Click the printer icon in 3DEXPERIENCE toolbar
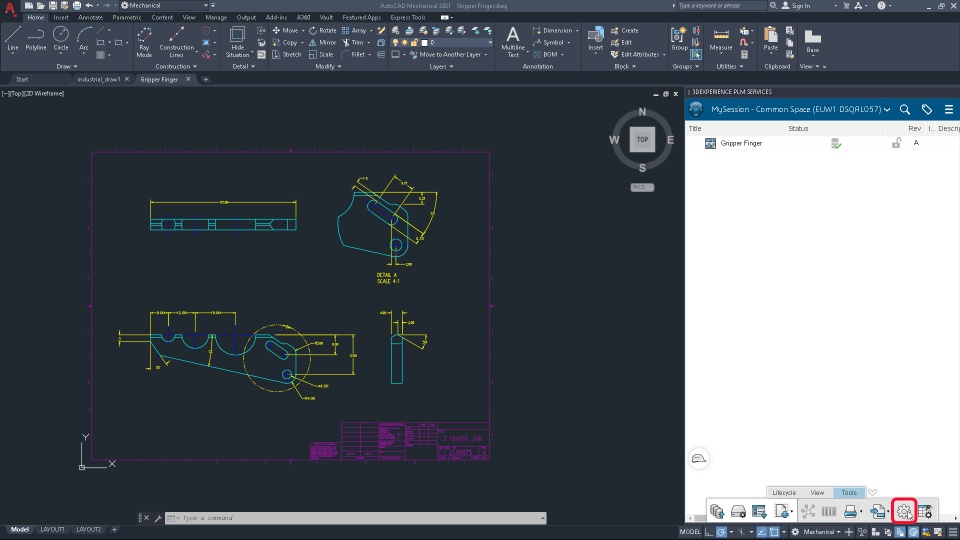The image size is (960, 540). [849, 511]
